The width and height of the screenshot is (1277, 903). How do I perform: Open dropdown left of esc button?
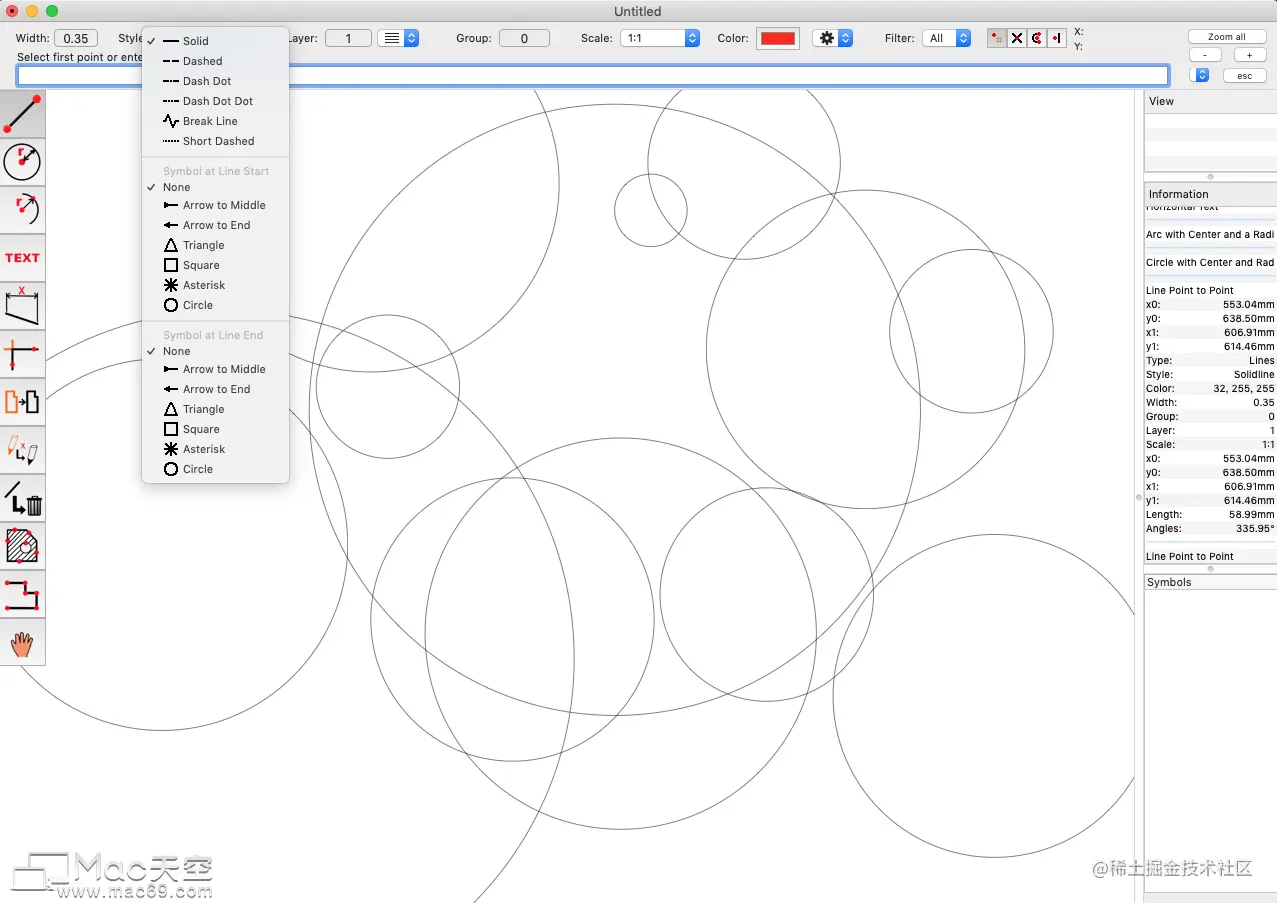point(1202,75)
